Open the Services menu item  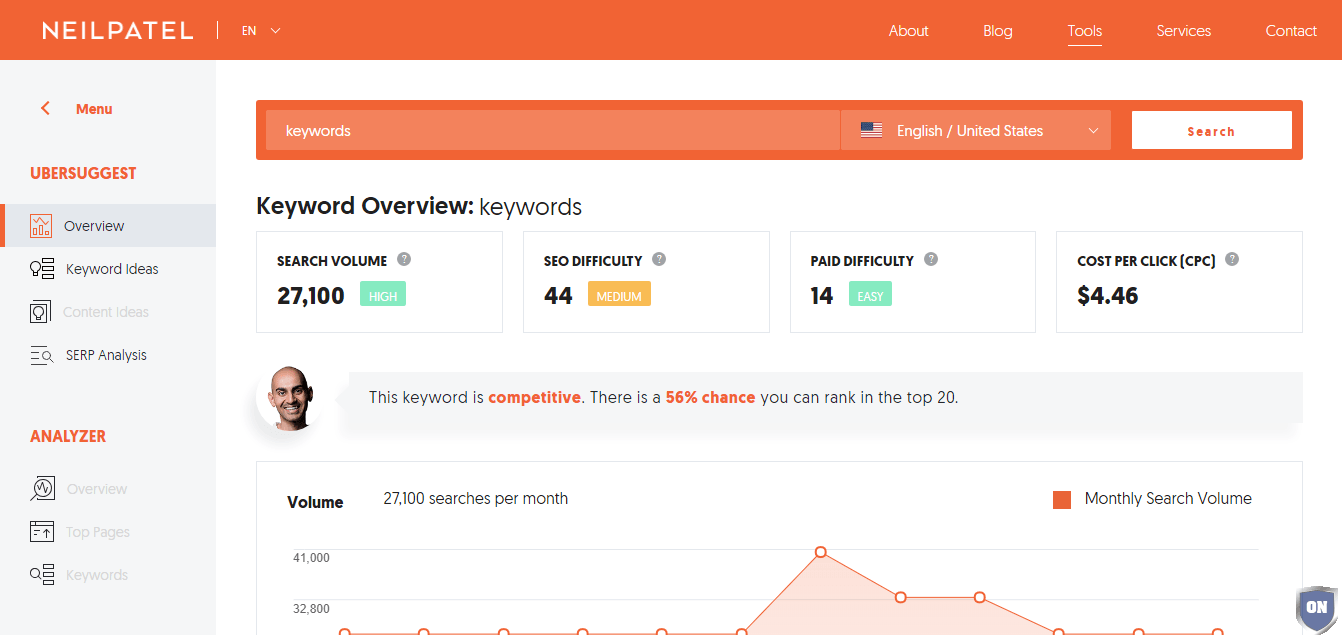click(1184, 31)
